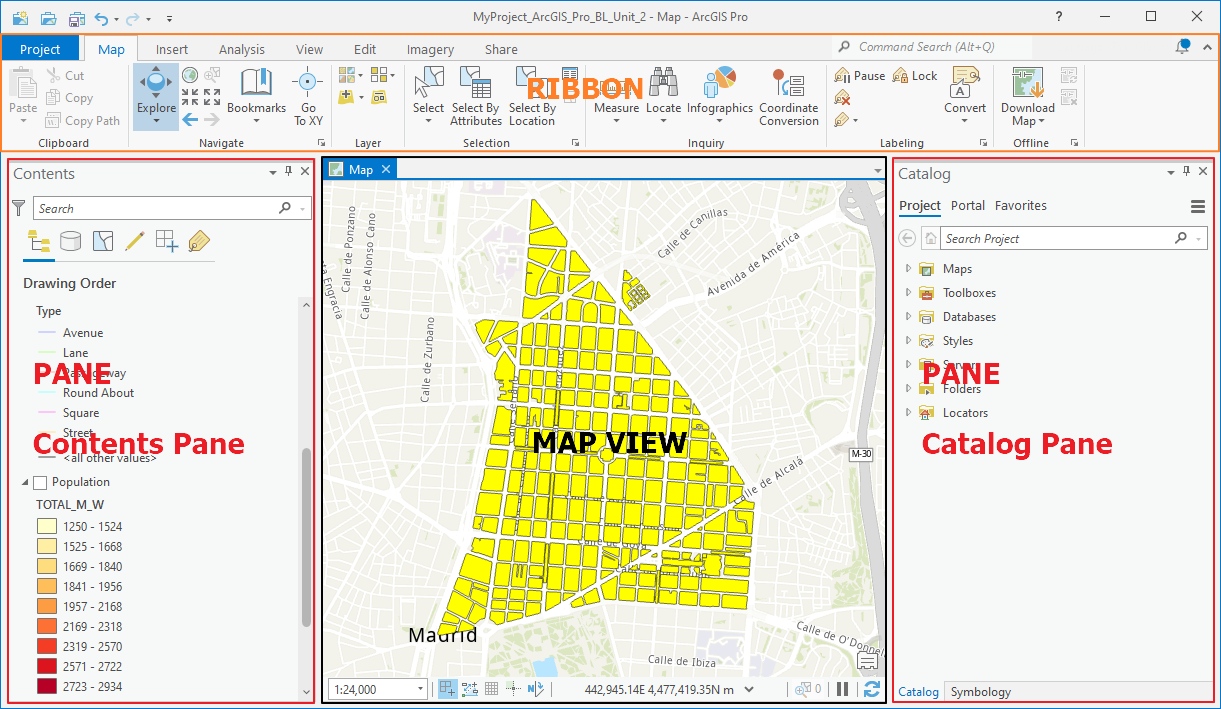
Task: Switch Contents to List By Labeling
Action: (199, 240)
